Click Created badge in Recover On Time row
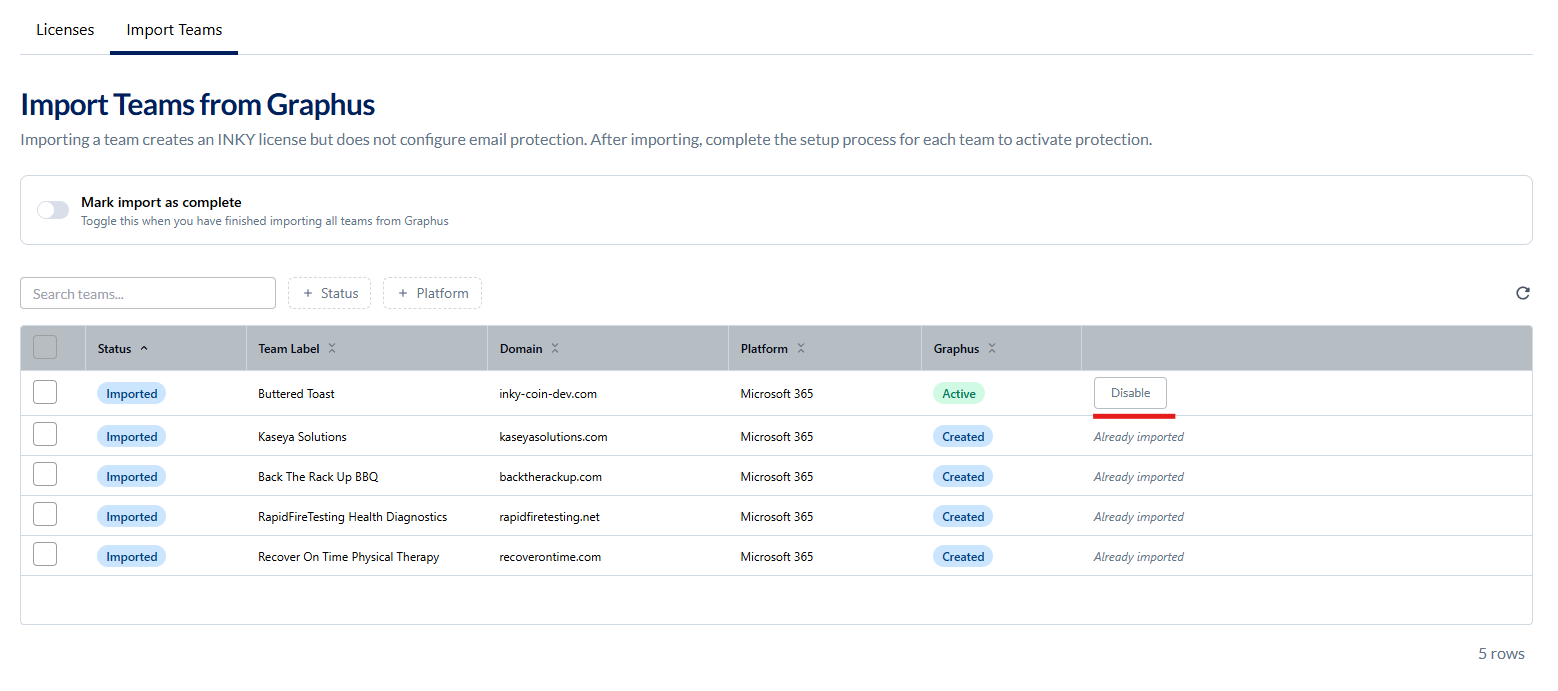The width and height of the screenshot is (1558, 691). tap(963, 557)
